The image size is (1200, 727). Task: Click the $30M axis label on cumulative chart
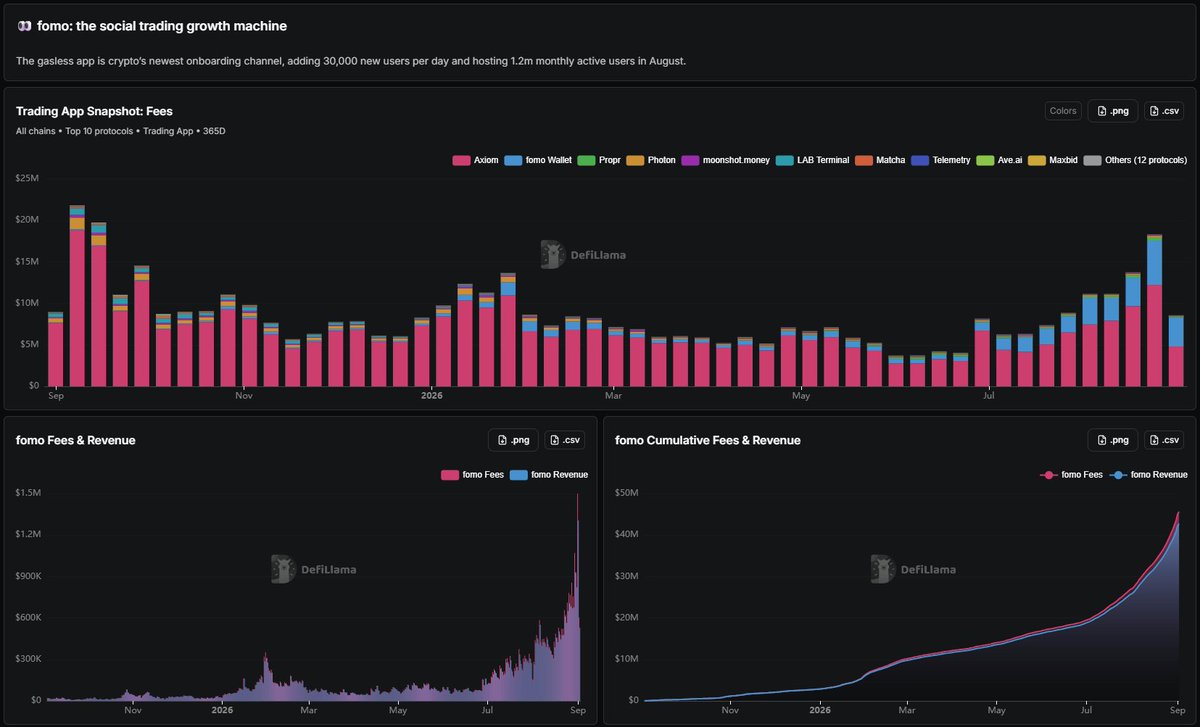click(x=626, y=576)
